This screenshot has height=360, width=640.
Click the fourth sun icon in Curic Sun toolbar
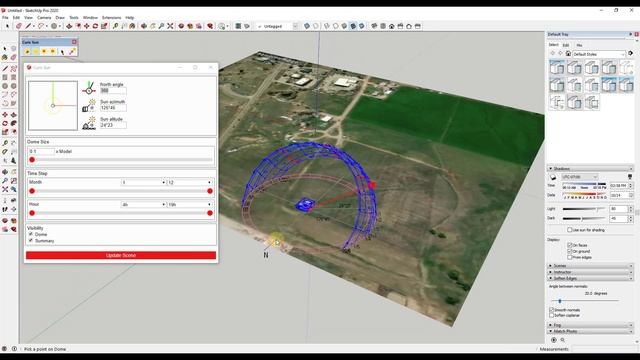53,51
